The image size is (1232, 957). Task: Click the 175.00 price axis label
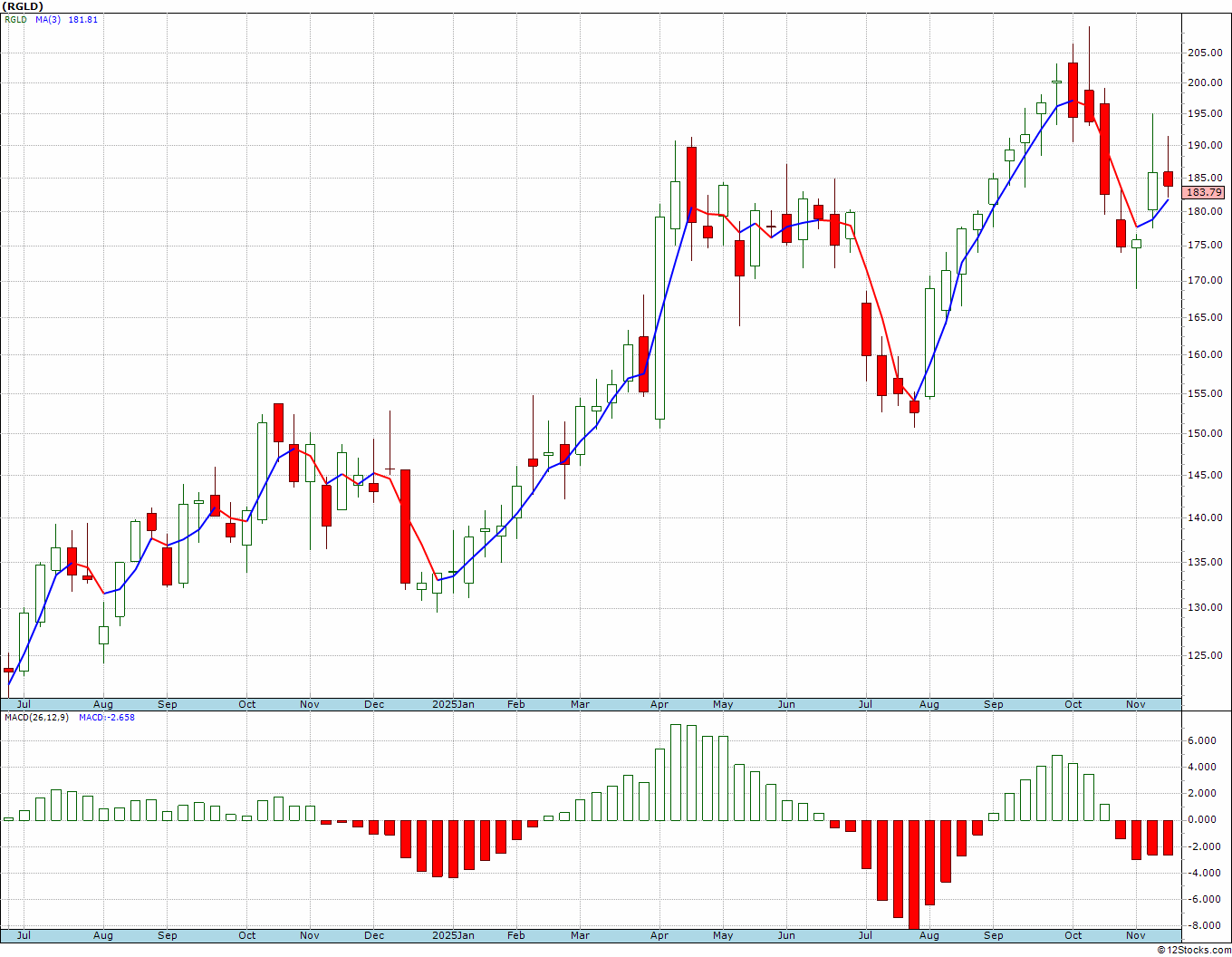(1205, 245)
